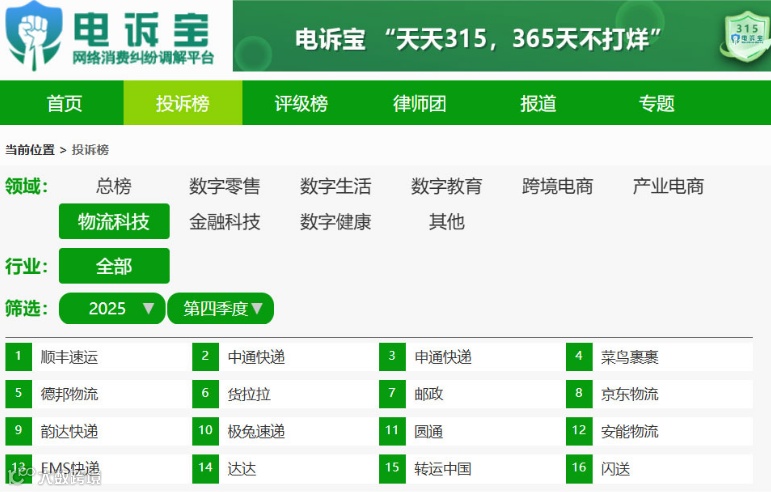771x492 pixels.
Task: Open the 律师团 tab
Action: coord(419,103)
